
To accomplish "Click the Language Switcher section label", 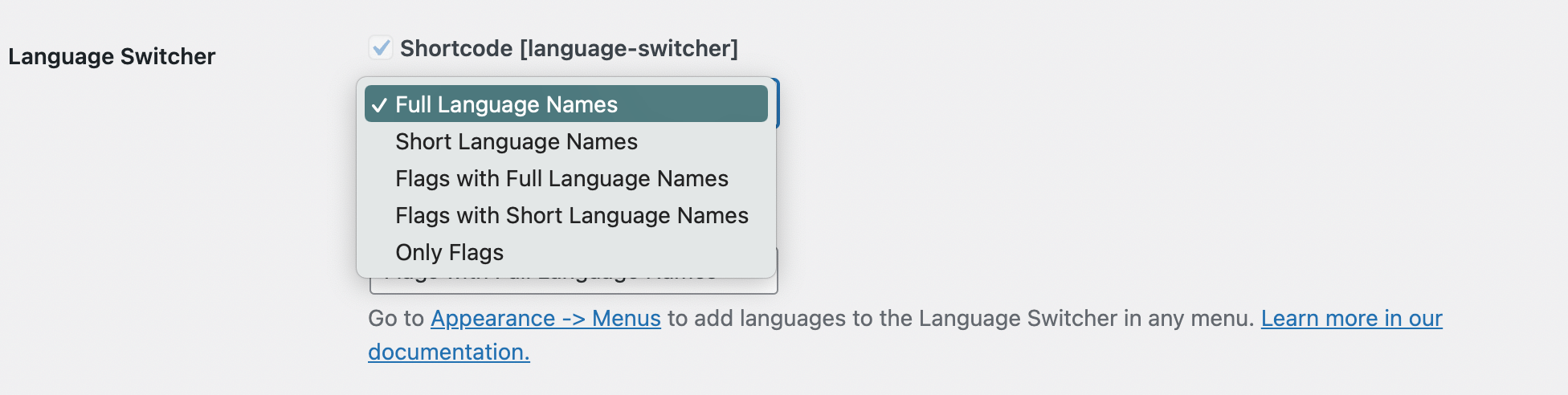I will click(x=112, y=56).
